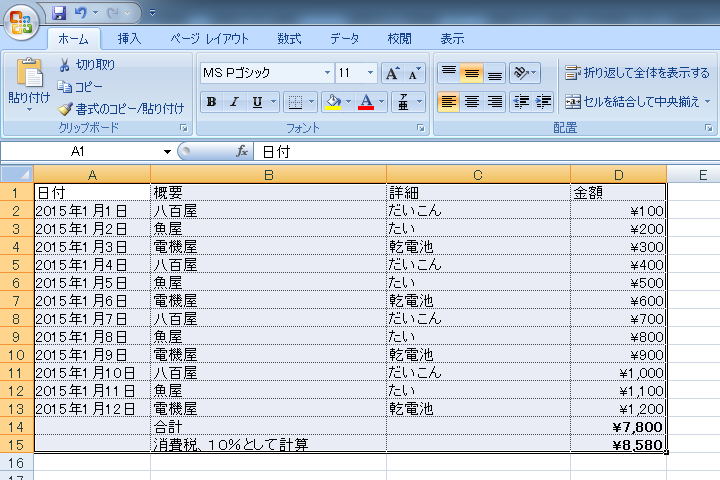This screenshot has width=720, height=480.
Task: Open the font name dropdown
Action: (327, 73)
